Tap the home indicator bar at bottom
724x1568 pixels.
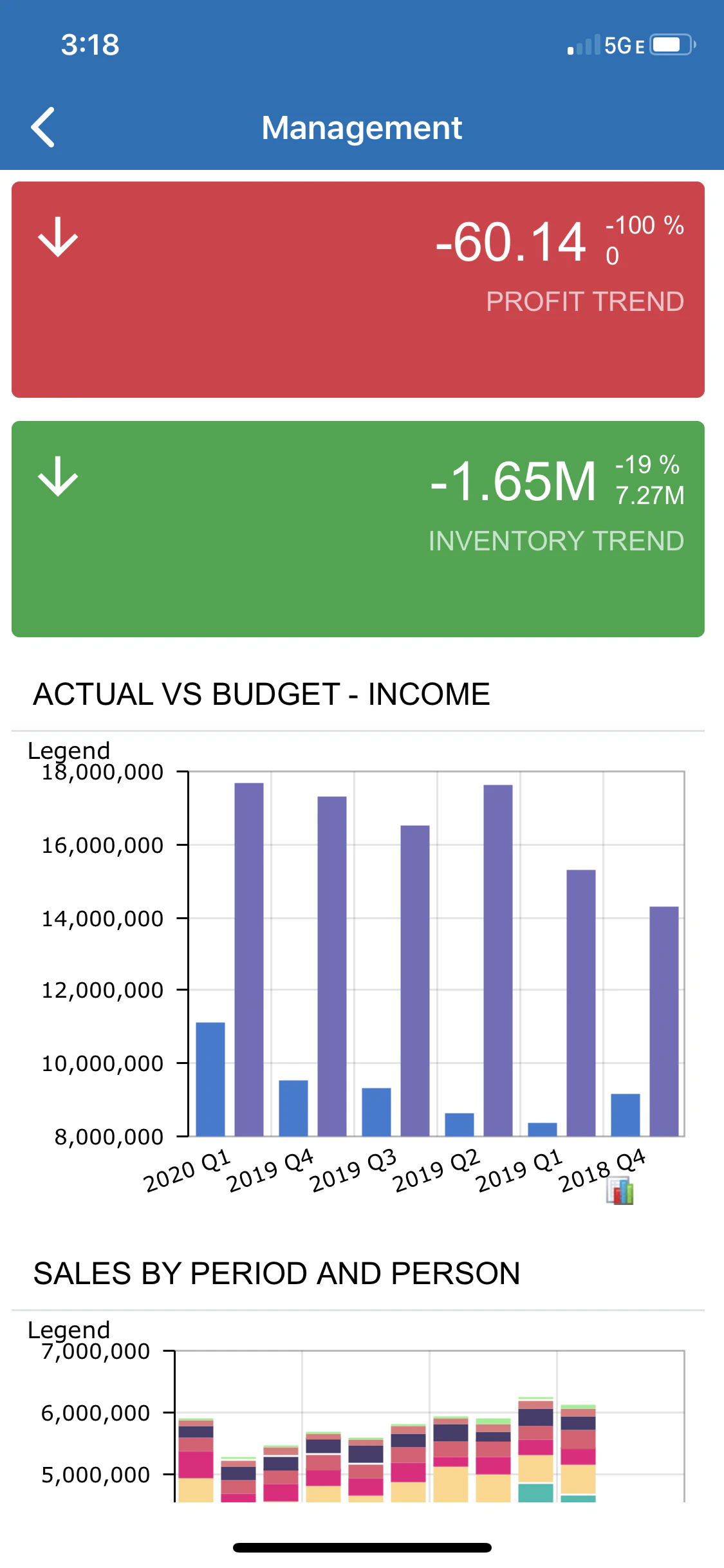click(362, 1547)
